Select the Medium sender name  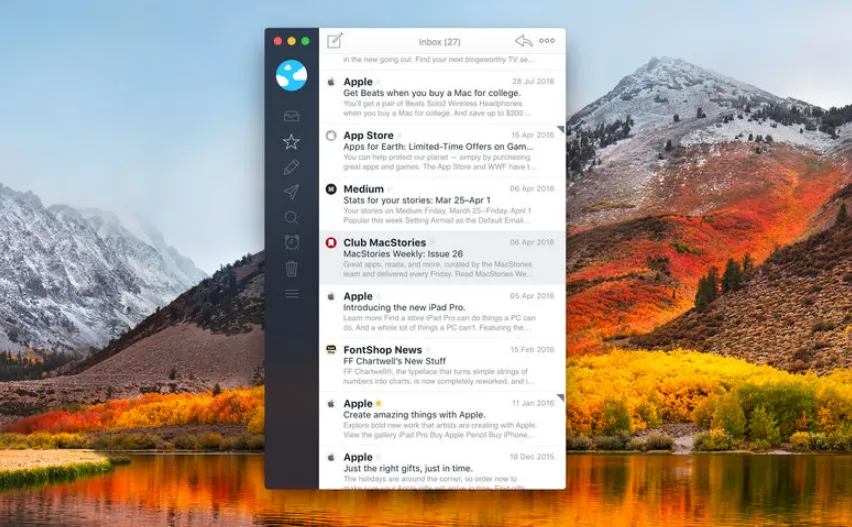[364, 189]
